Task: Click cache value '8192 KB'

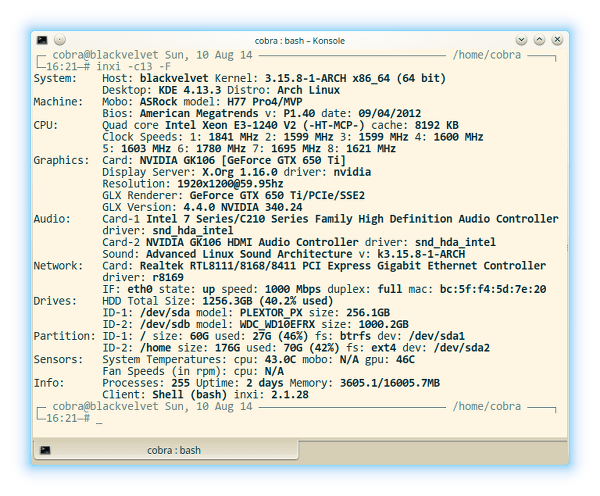Action: 436,126
